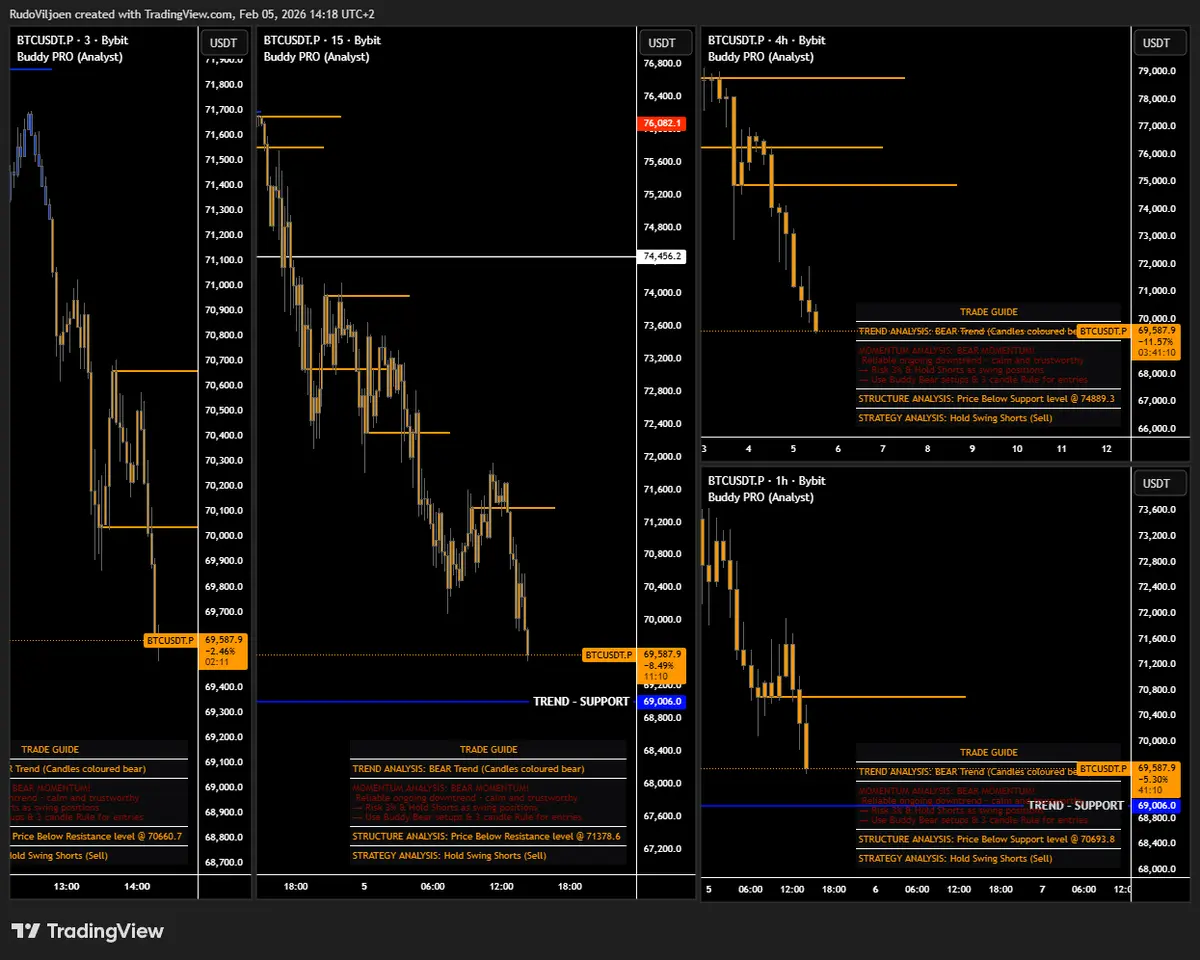Click 'Price Below Resistance level @ 71378.6' text
The height and width of the screenshot is (960, 1200).
[535, 837]
